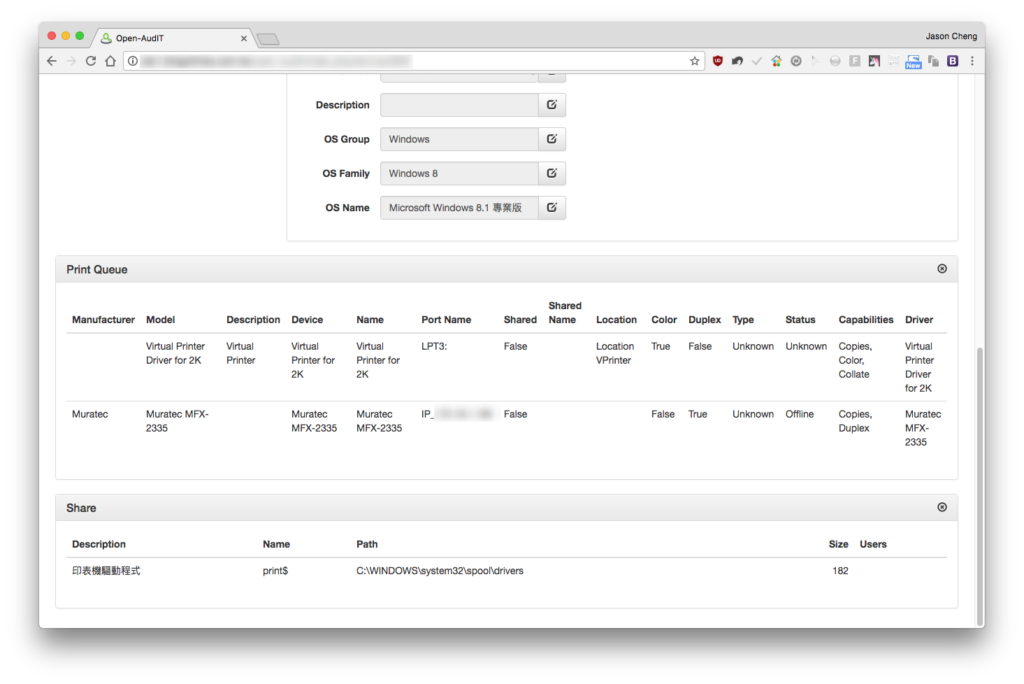Switch to the Open-AudIT browser tab
This screenshot has width=1024, height=684.
(x=173, y=38)
